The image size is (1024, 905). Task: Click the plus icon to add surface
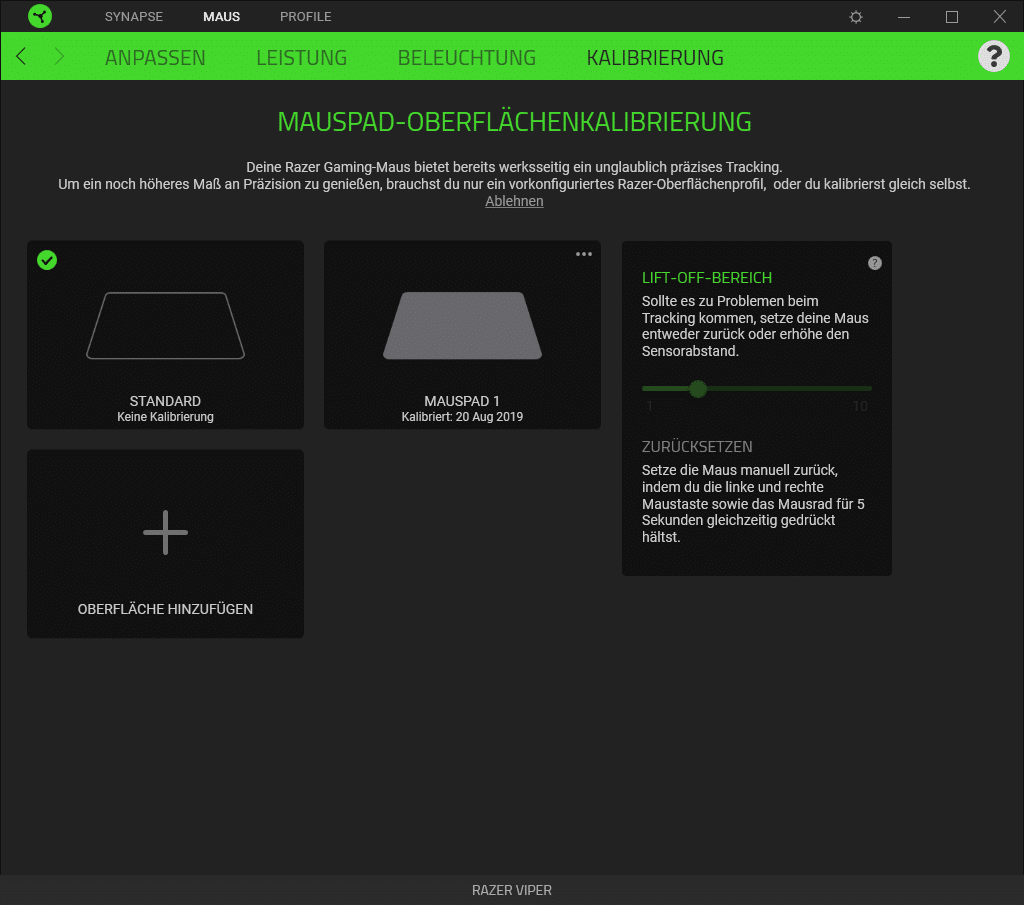[165, 533]
